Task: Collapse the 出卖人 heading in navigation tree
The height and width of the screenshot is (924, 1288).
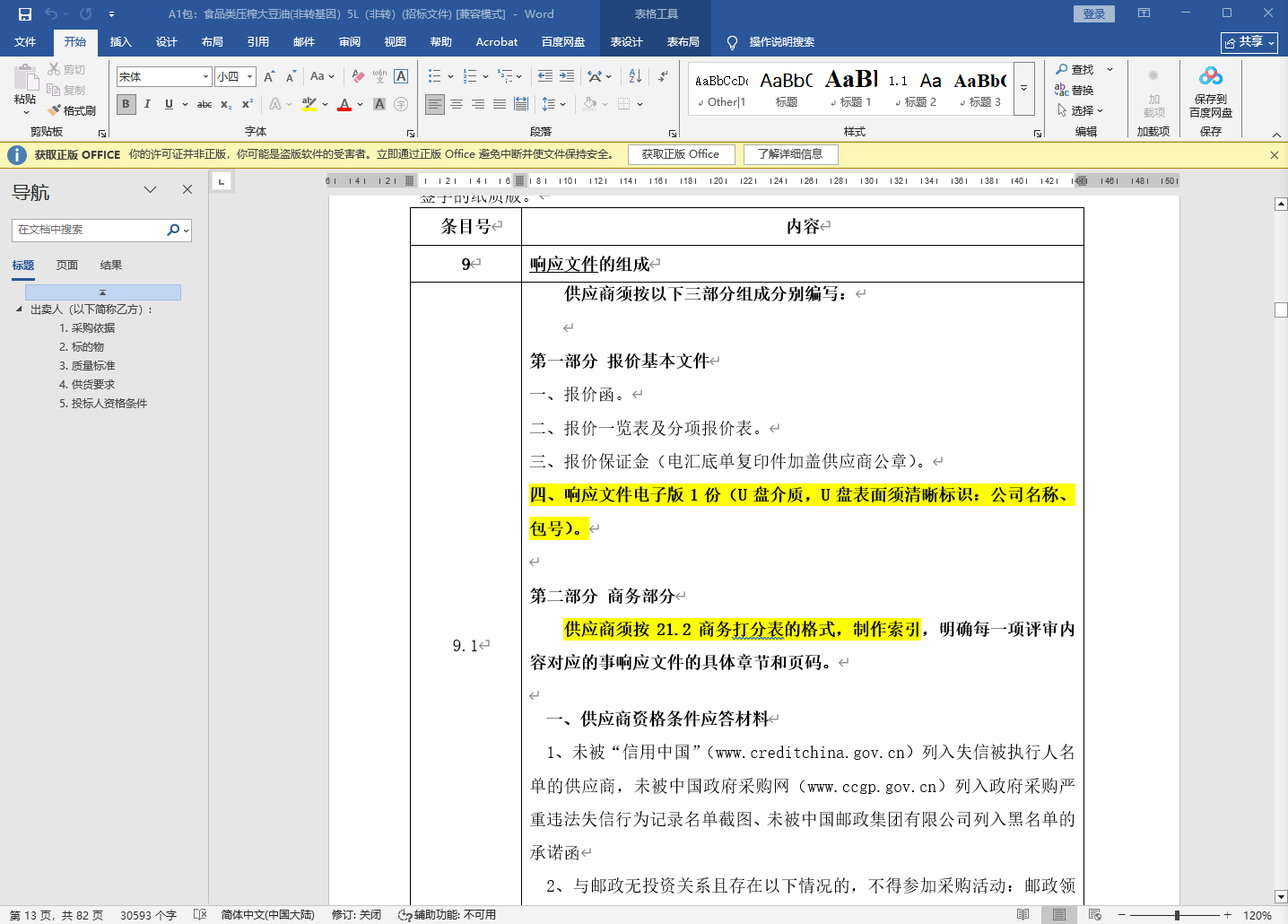Action: point(19,309)
